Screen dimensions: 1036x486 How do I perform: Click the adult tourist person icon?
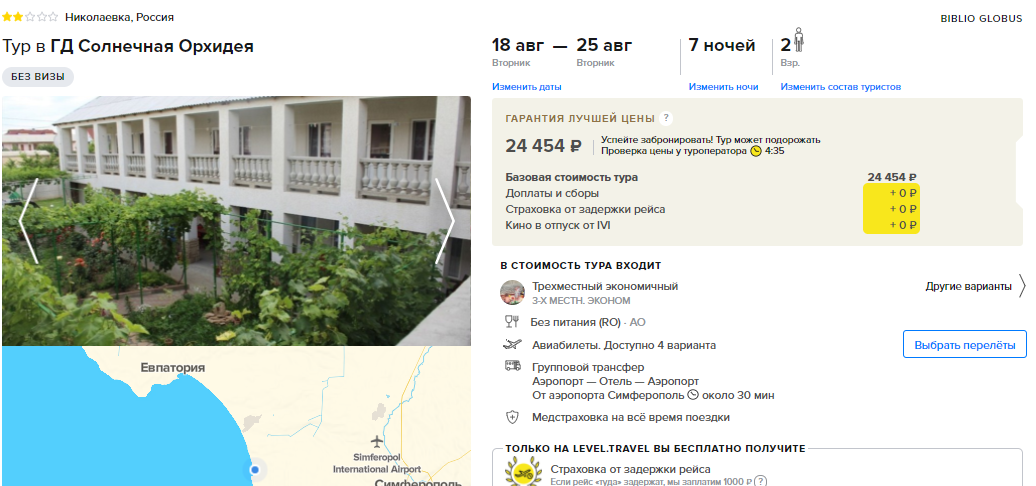tap(798, 40)
